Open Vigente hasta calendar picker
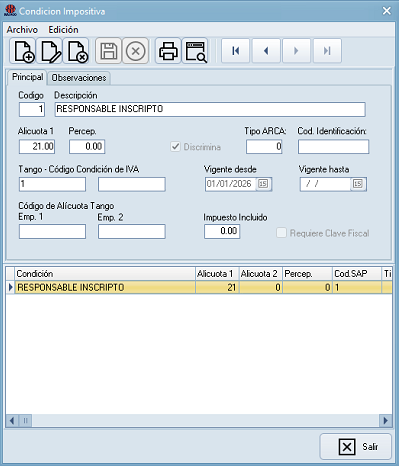This screenshot has height=466, width=399. pos(358,184)
